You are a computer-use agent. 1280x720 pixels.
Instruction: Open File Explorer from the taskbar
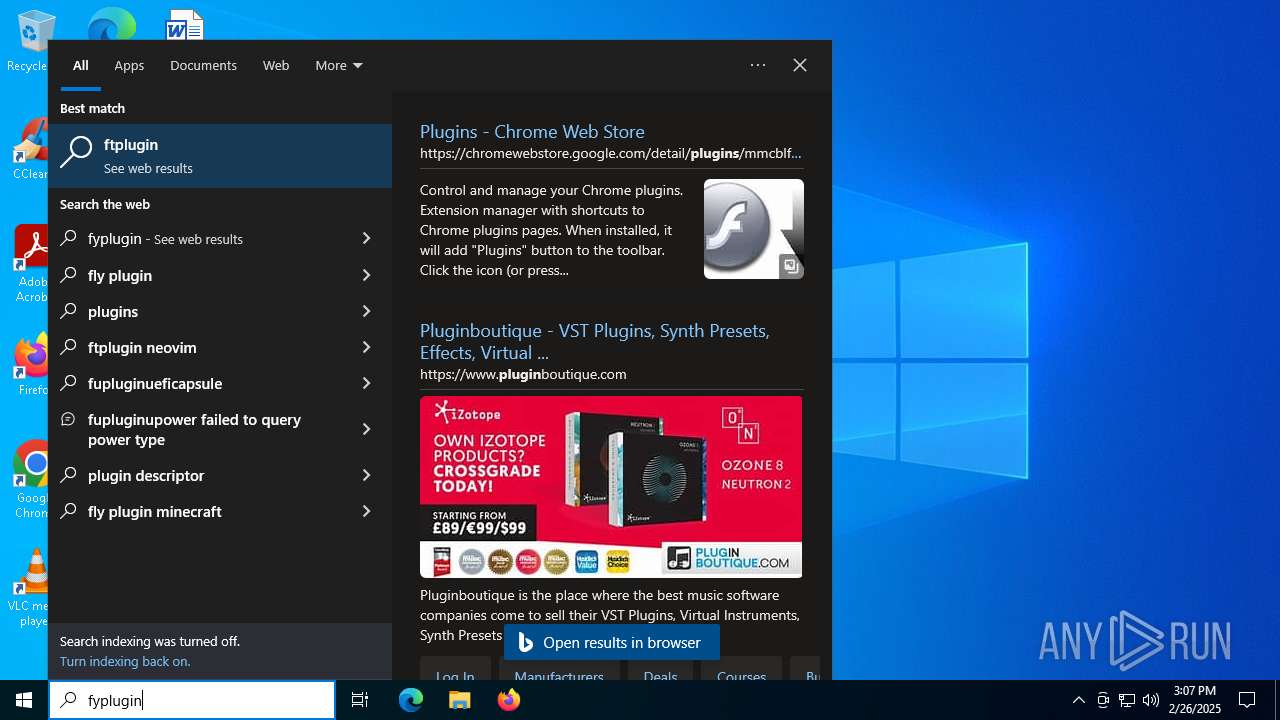pyautogui.click(x=460, y=700)
